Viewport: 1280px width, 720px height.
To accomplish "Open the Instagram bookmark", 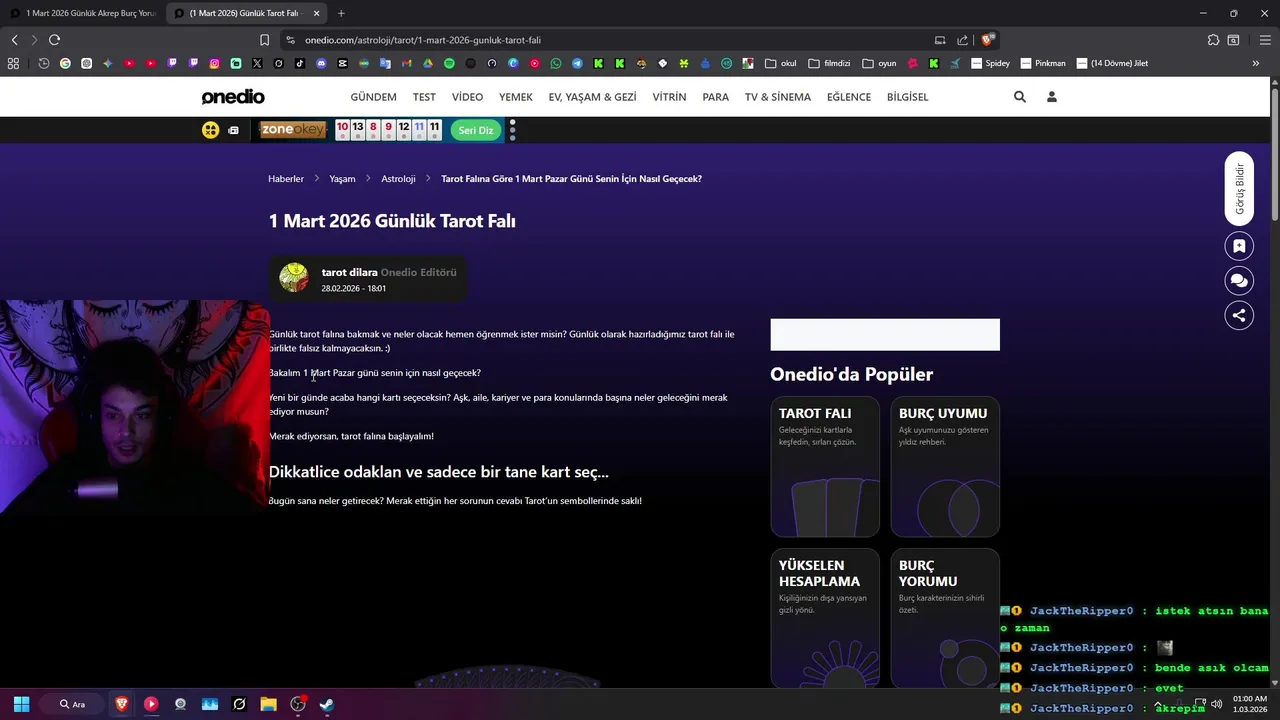I will [214, 63].
